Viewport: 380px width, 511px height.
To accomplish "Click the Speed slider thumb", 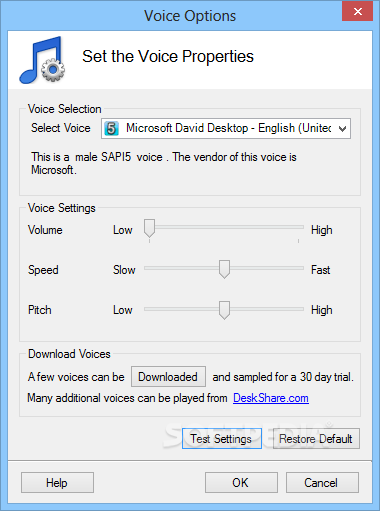I will [224, 269].
